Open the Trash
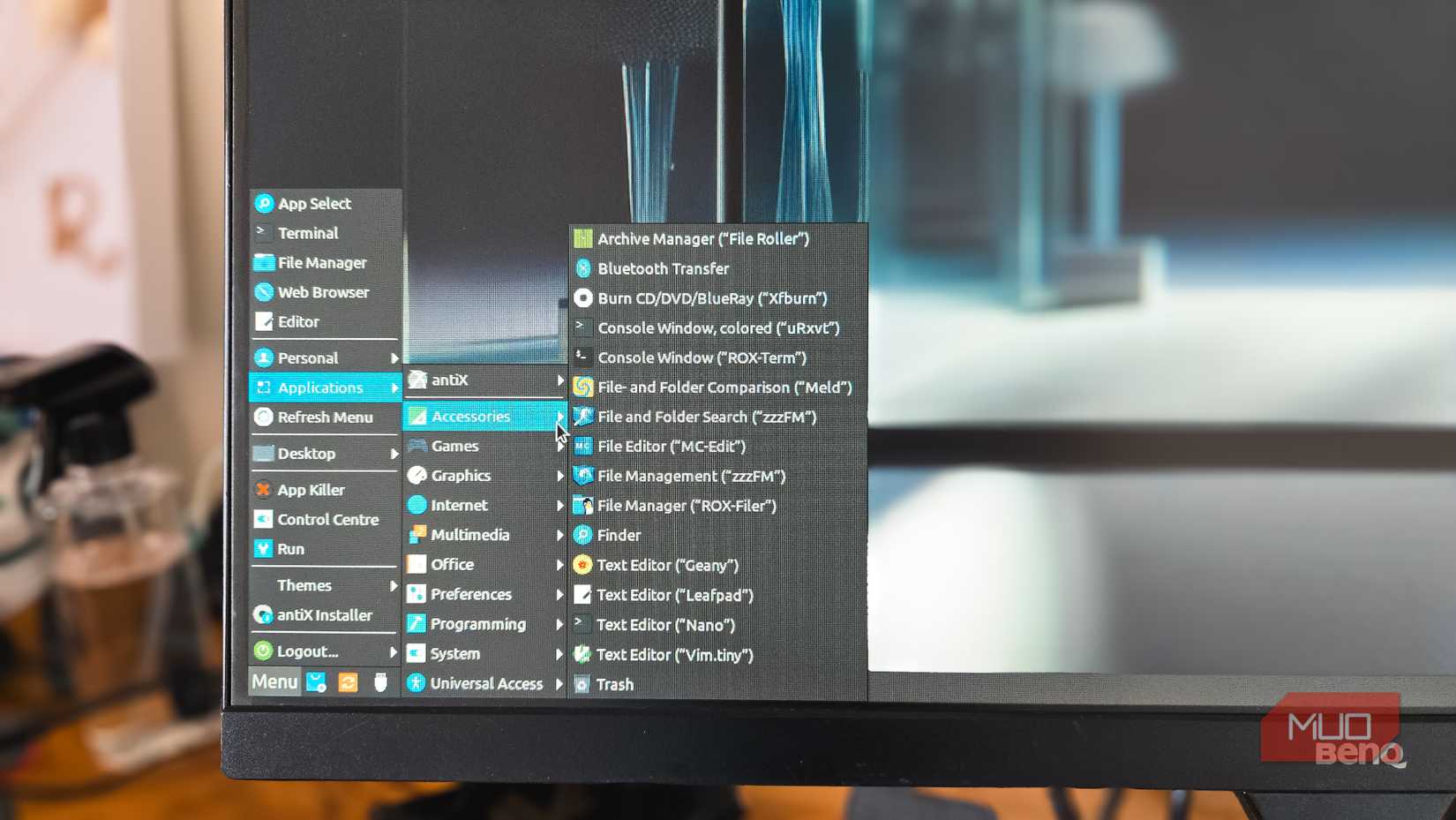 pos(615,684)
